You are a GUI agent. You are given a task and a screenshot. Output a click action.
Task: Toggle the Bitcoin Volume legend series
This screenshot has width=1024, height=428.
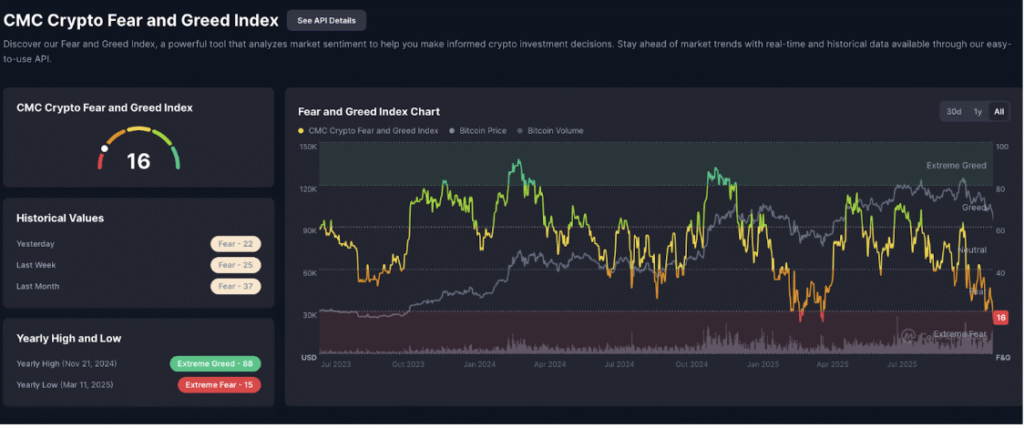(551, 131)
